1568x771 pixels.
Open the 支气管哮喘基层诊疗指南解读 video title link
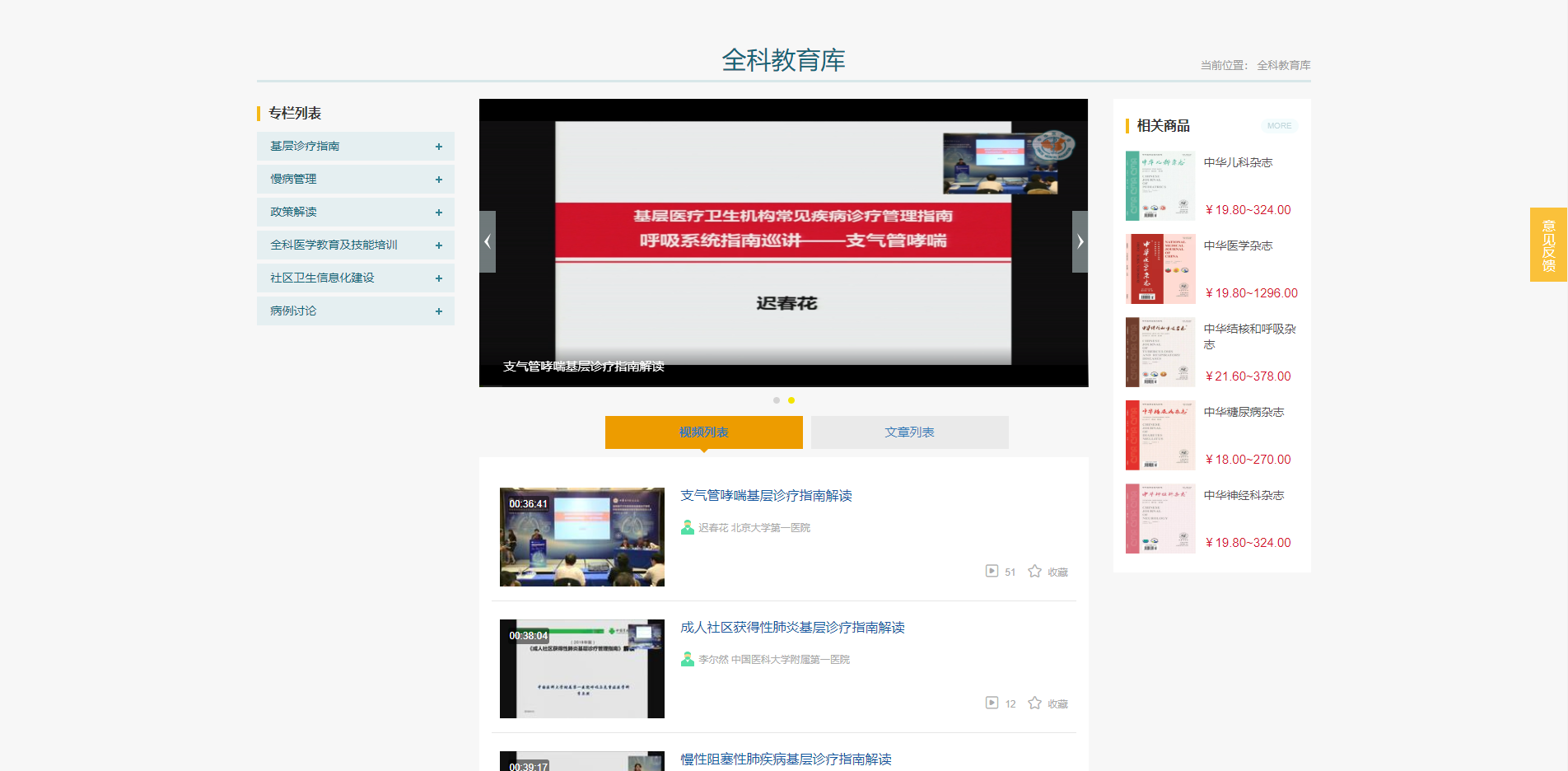(x=766, y=495)
